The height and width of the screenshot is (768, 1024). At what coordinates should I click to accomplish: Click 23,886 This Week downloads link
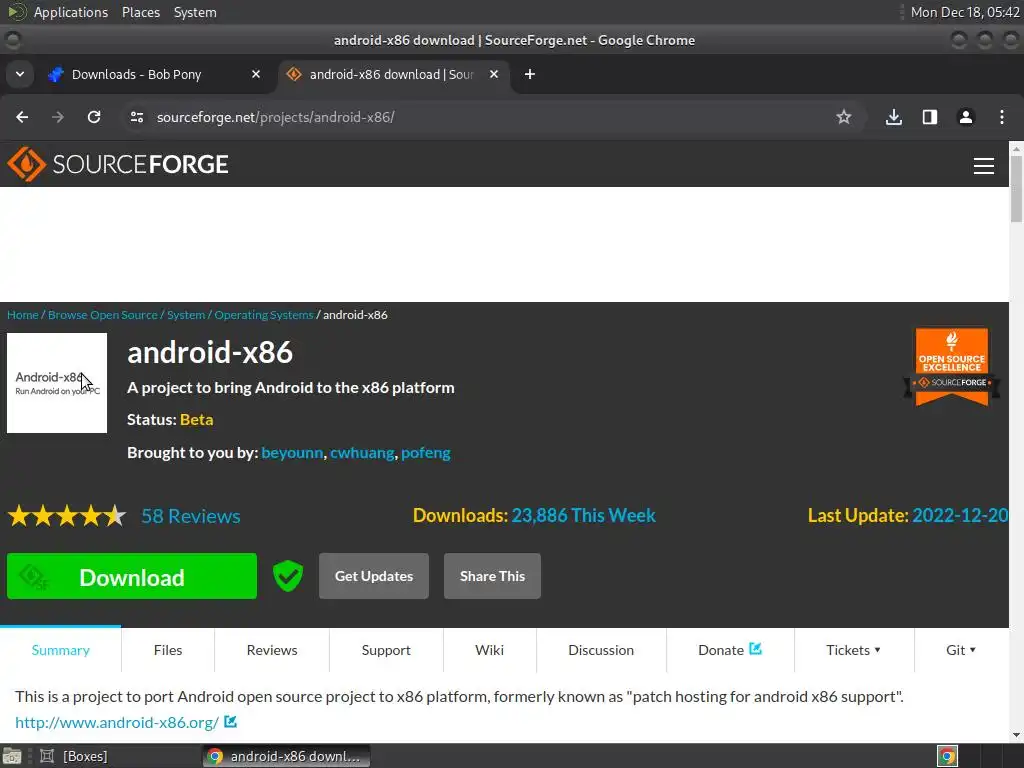point(583,515)
